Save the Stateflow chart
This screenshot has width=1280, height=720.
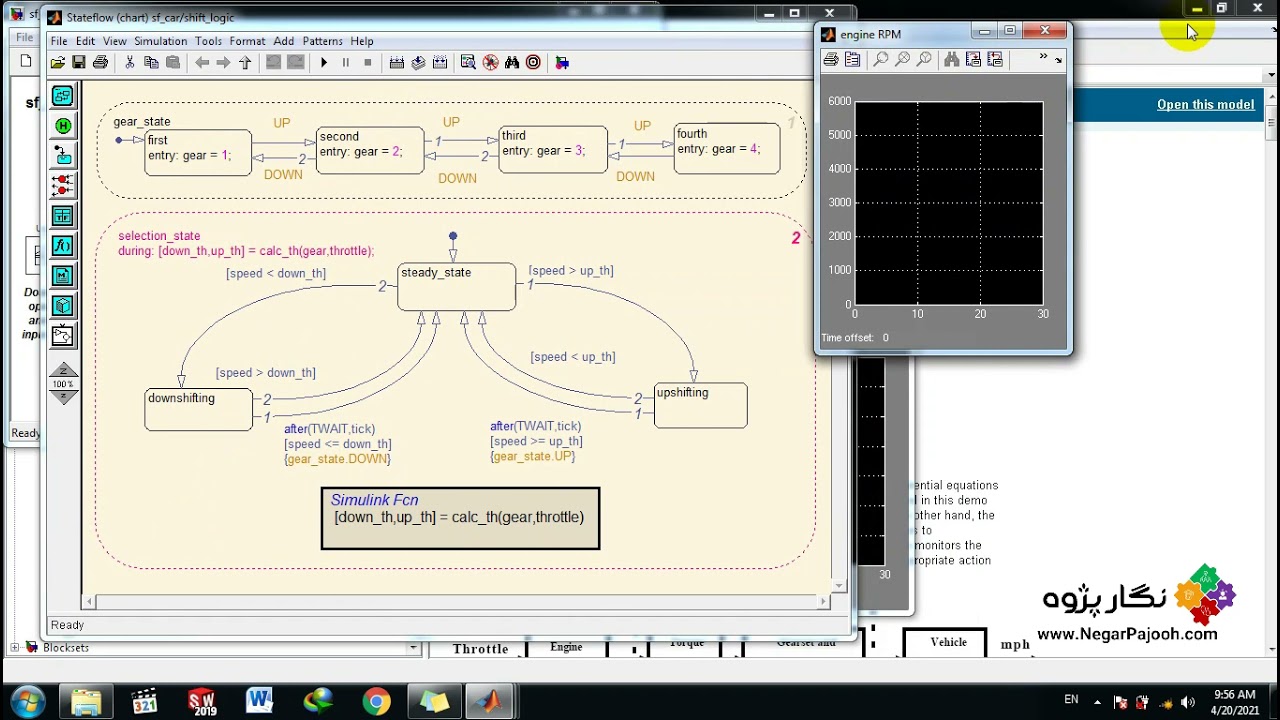pyautogui.click(x=79, y=62)
